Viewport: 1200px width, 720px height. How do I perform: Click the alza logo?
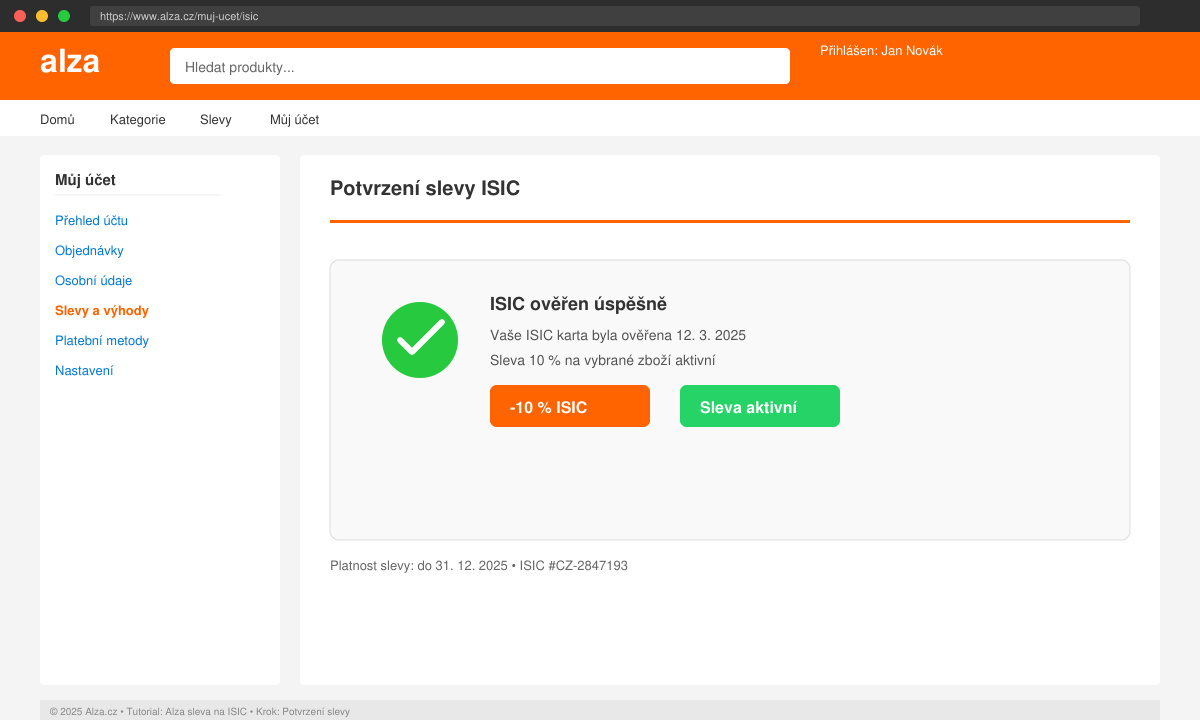70,62
